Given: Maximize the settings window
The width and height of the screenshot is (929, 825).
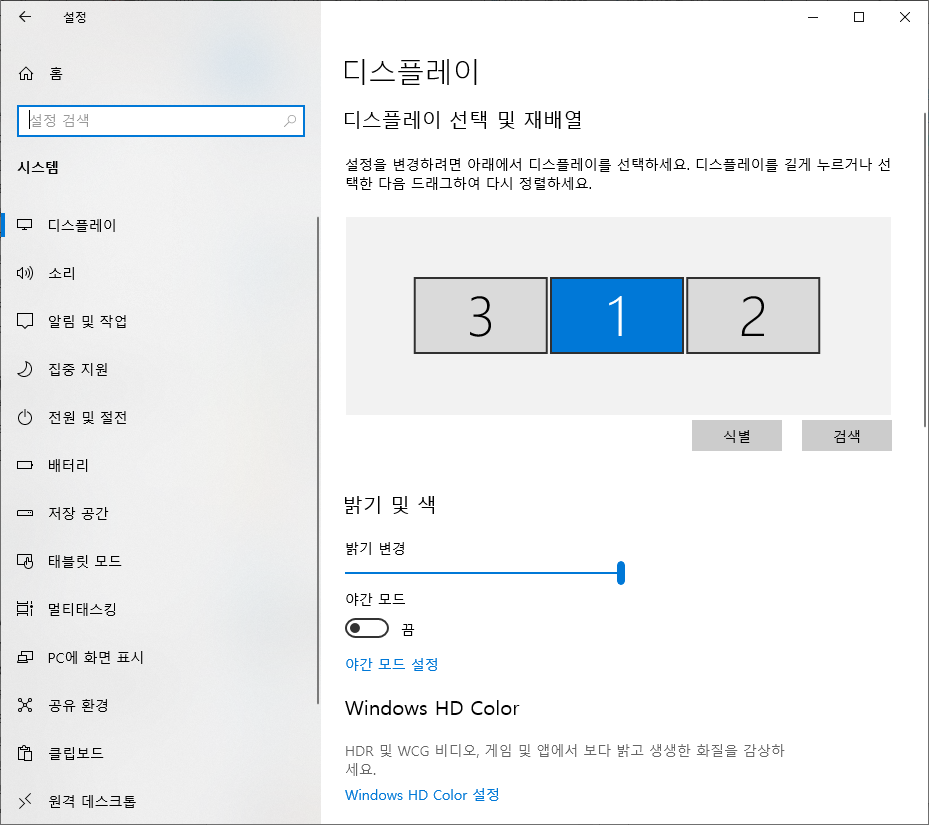Looking at the screenshot, I should tap(858, 17).
